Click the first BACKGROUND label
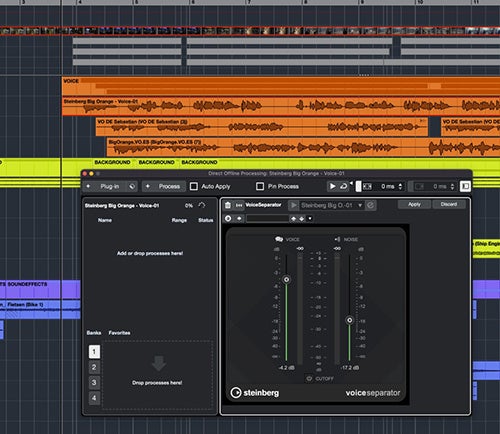Viewport: 500px width, 434px height. 112,162
